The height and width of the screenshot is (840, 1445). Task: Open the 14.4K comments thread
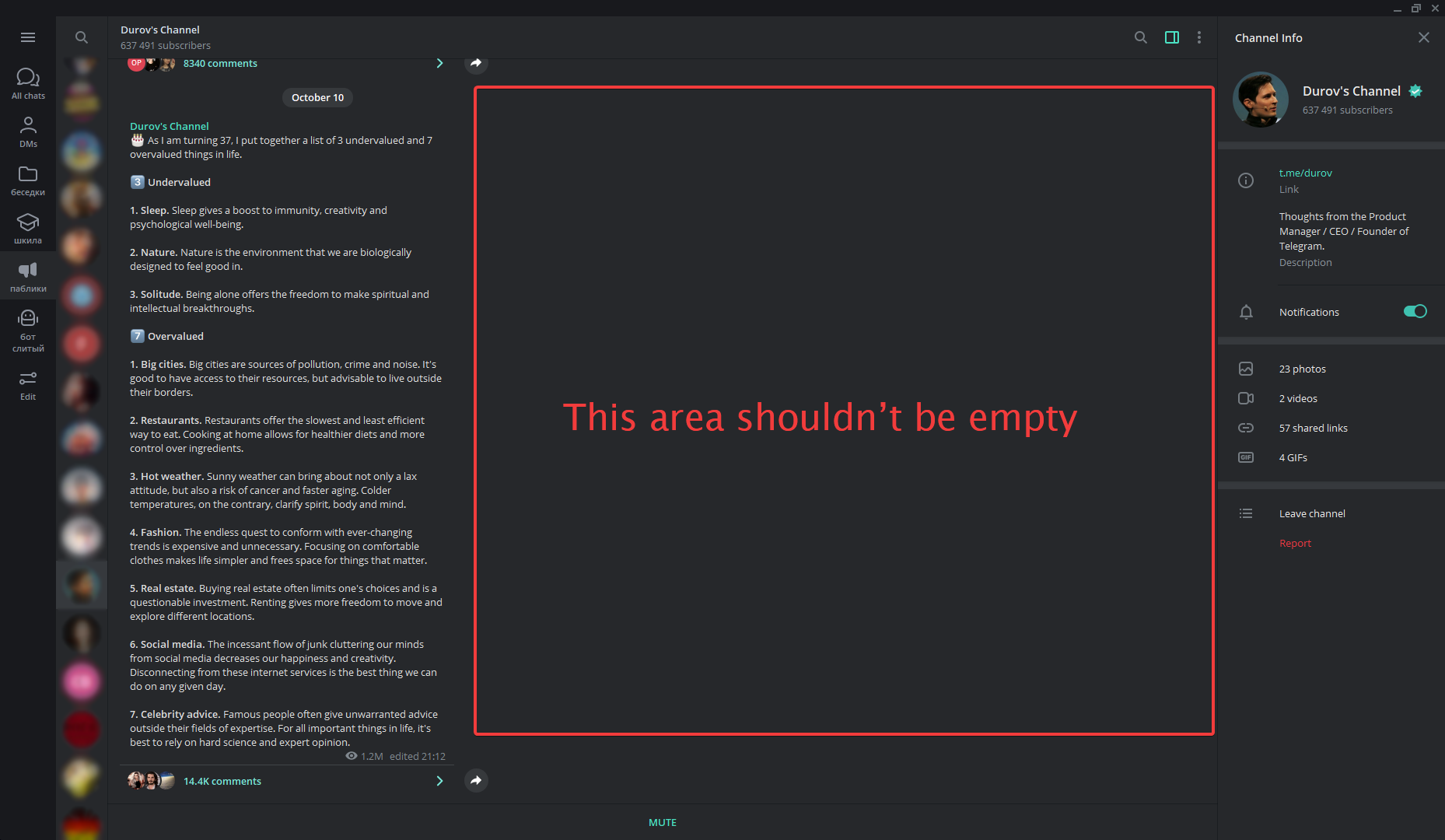click(x=285, y=781)
